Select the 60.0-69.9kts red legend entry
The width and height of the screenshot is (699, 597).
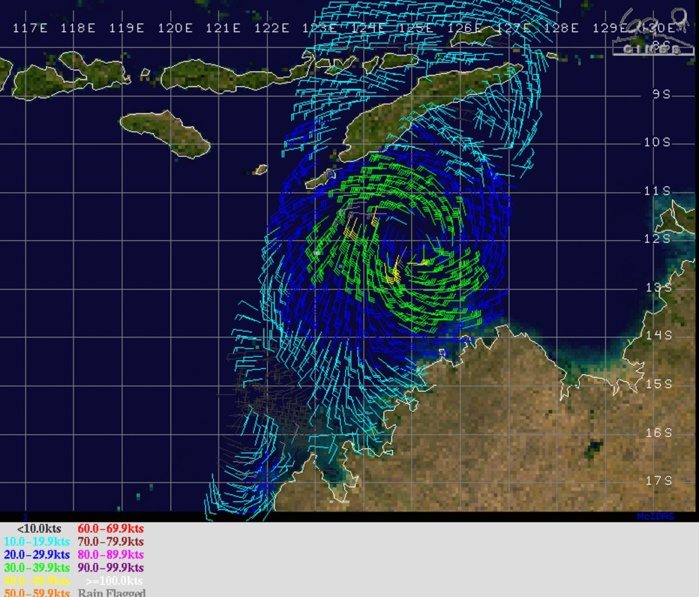pos(111,527)
